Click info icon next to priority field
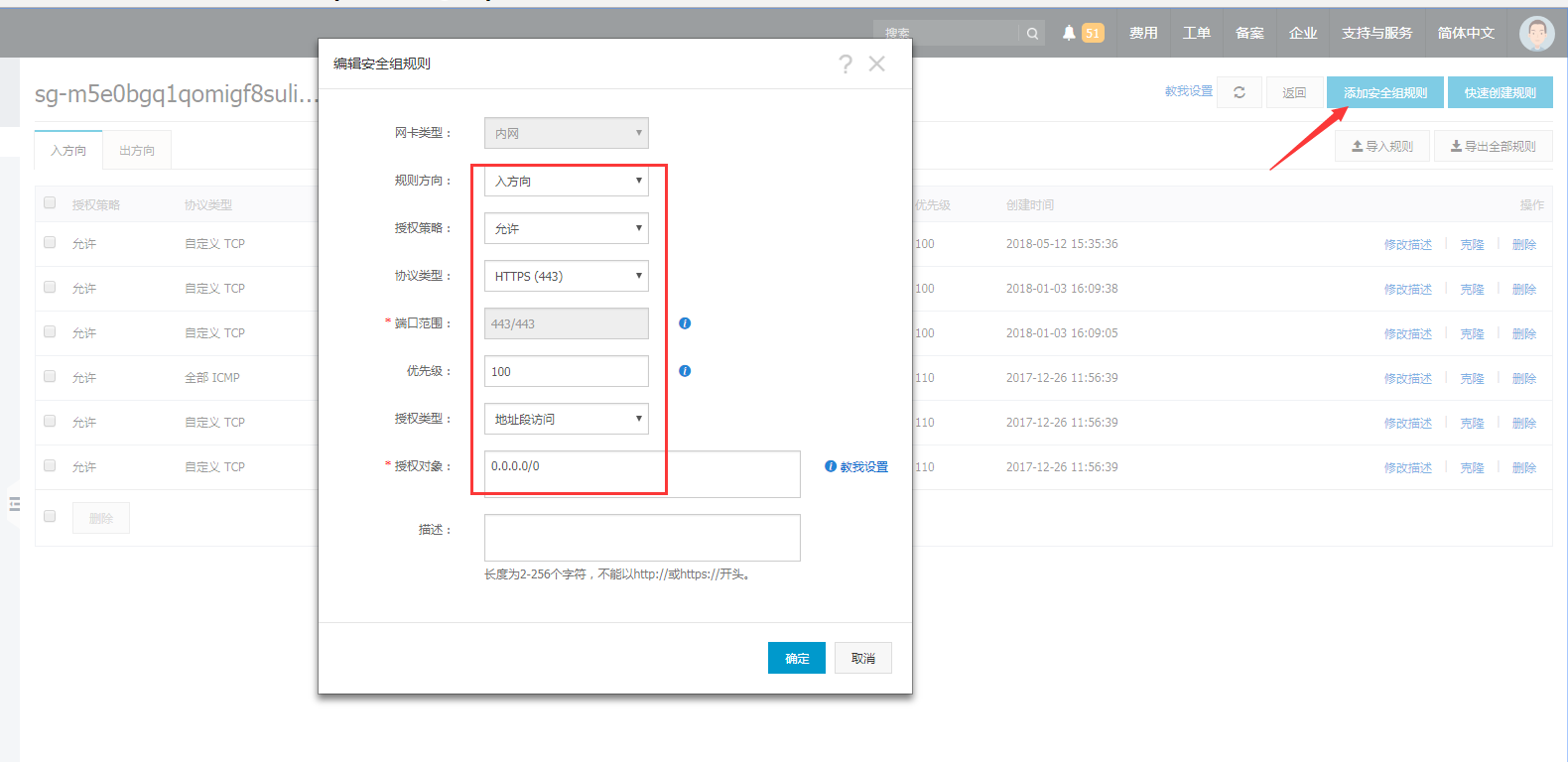The width and height of the screenshot is (1568, 762). (x=685, y=371)
